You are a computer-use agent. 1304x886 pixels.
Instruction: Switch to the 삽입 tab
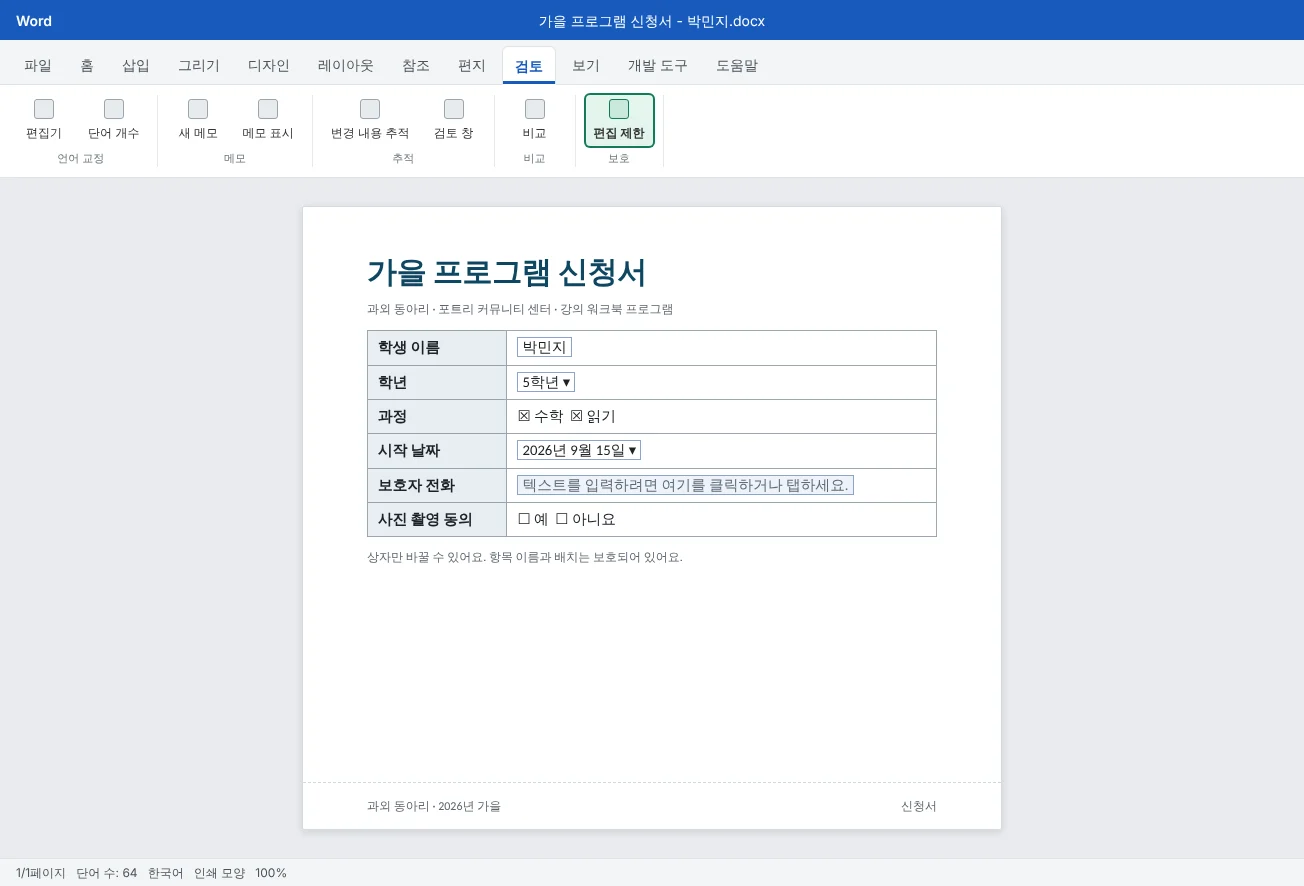click(x=136, y=66)
